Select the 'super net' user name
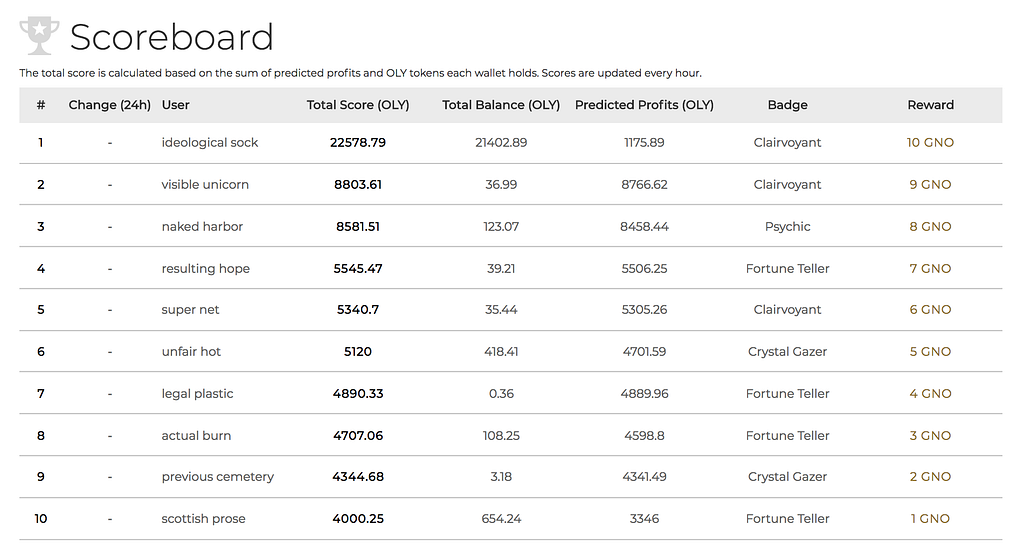The image size is (1024, 550). [190, 310]
